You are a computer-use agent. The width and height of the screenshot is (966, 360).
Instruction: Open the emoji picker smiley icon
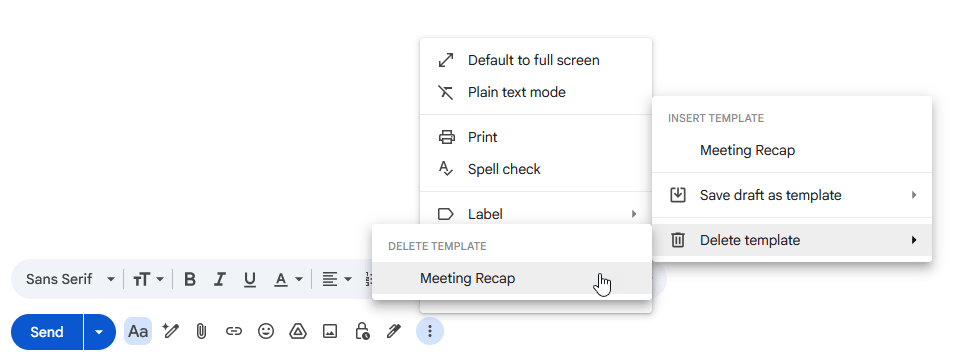click(266, 332)
